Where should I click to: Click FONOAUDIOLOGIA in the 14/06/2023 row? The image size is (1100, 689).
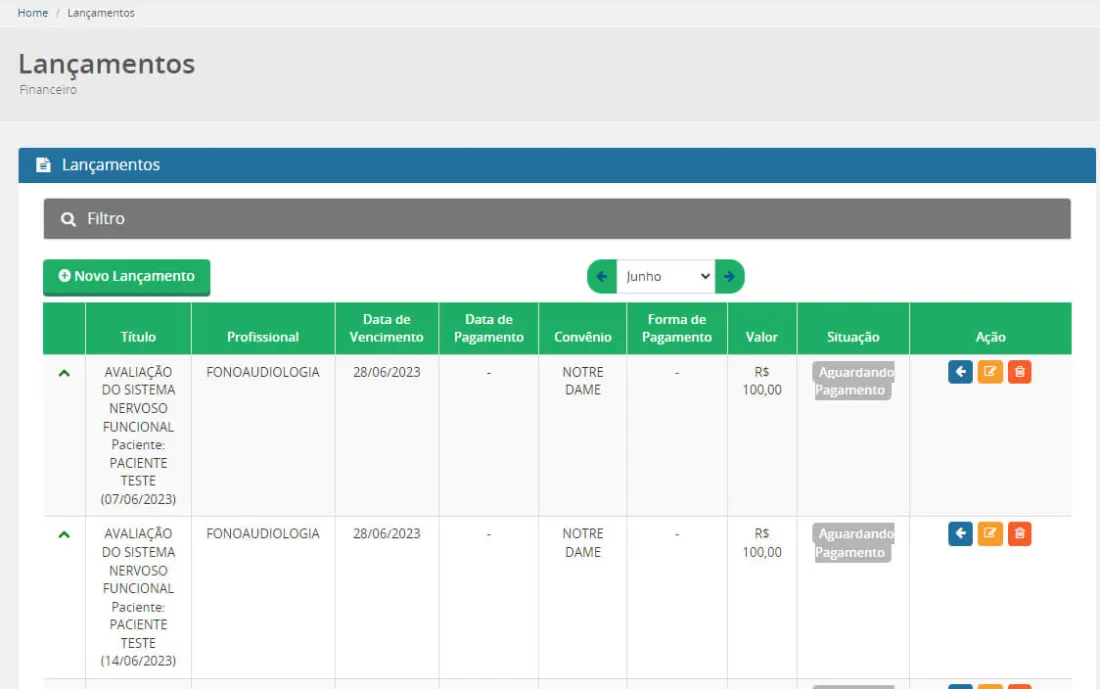click(x=263, y=534)
